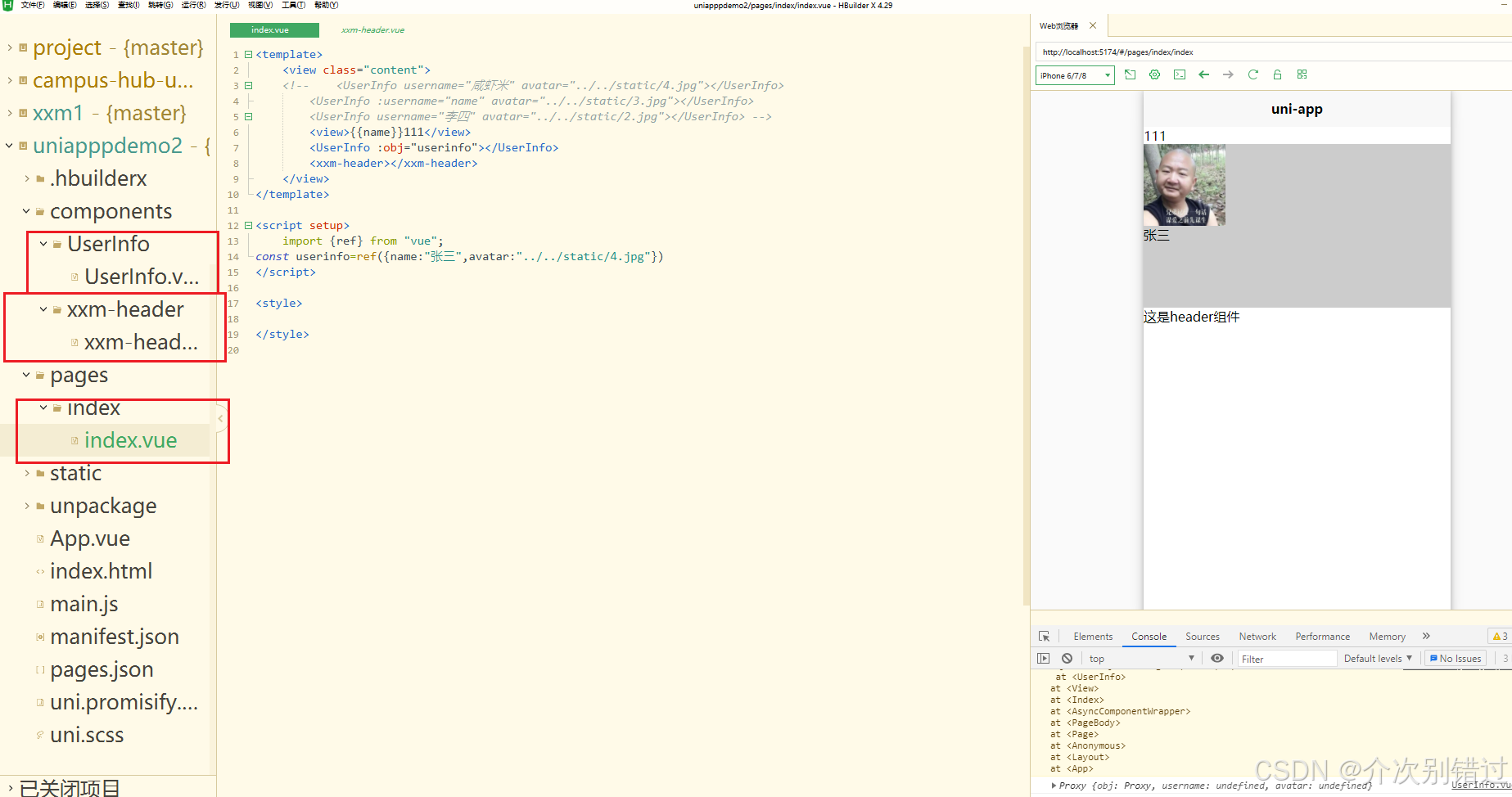Open the iPhone 6/7/8 device dropdown
1512x797 pixels.
tap(1075, 75)
